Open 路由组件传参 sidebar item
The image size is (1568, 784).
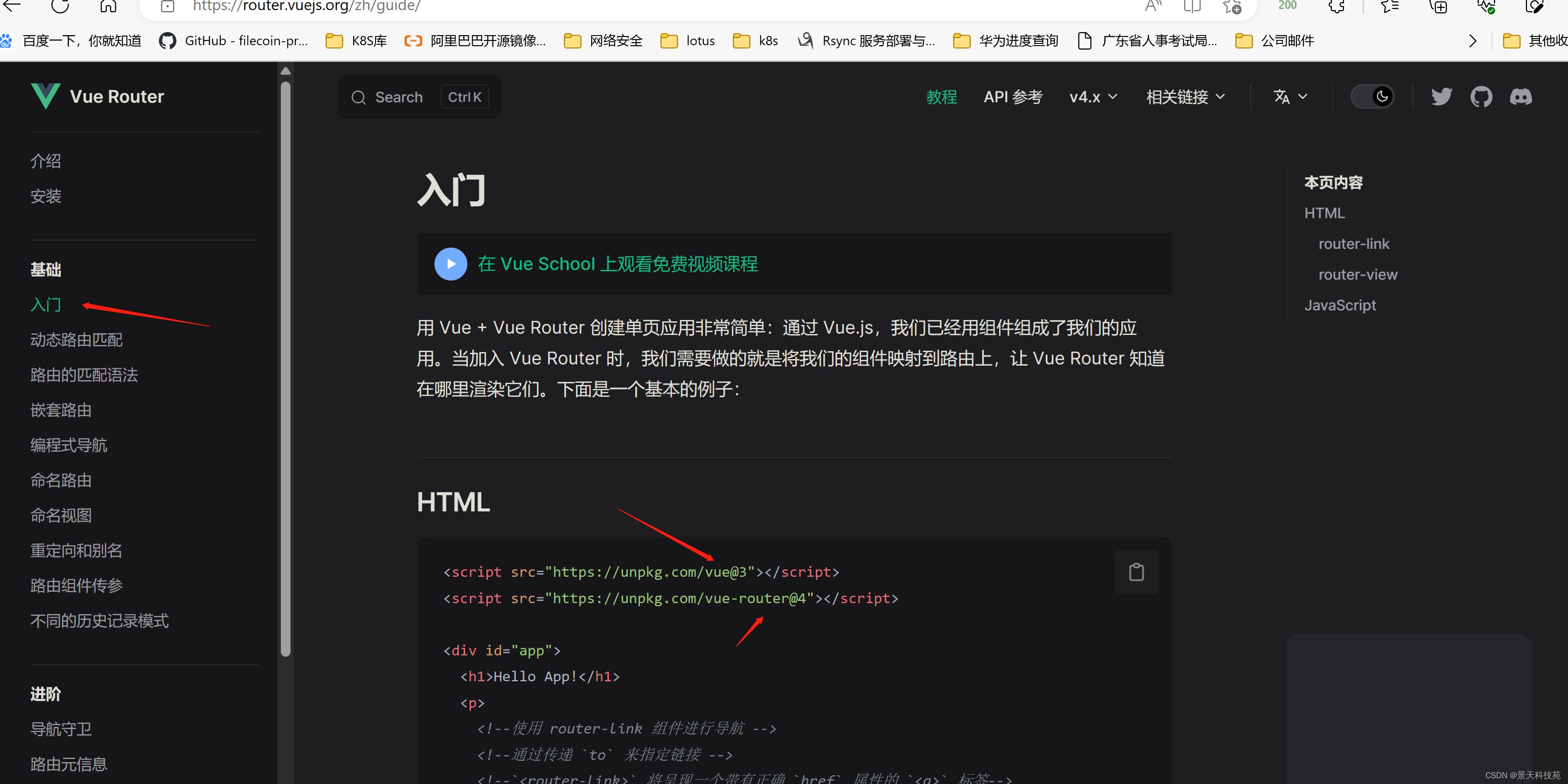pyautogui.click(x=77, y=586)
